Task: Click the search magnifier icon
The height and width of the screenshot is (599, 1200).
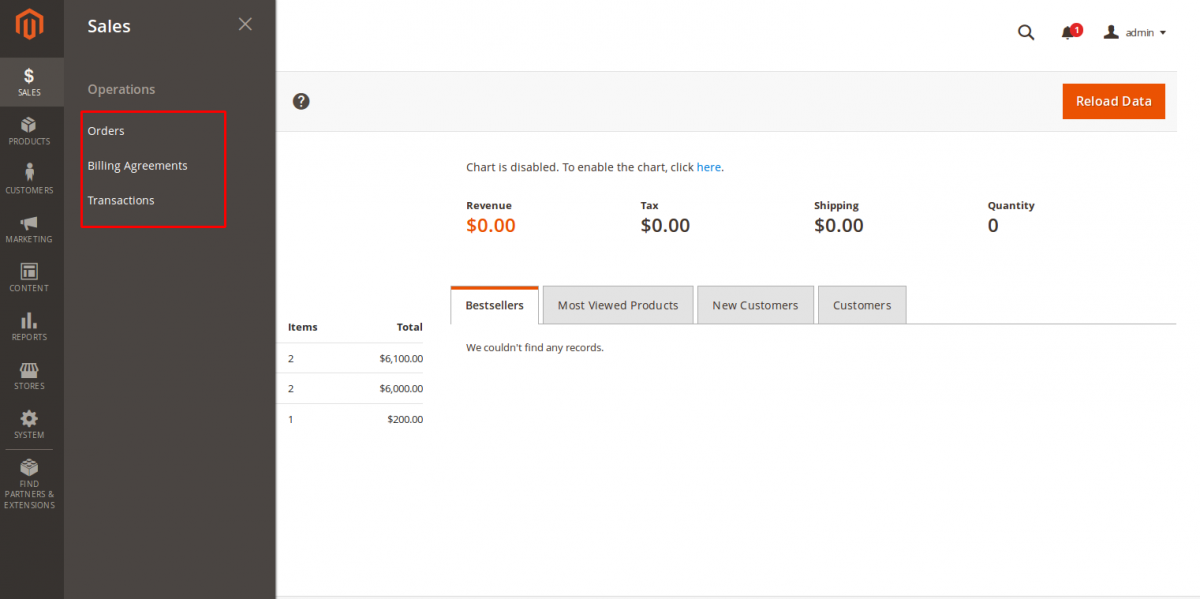Action: [1026, 32]
